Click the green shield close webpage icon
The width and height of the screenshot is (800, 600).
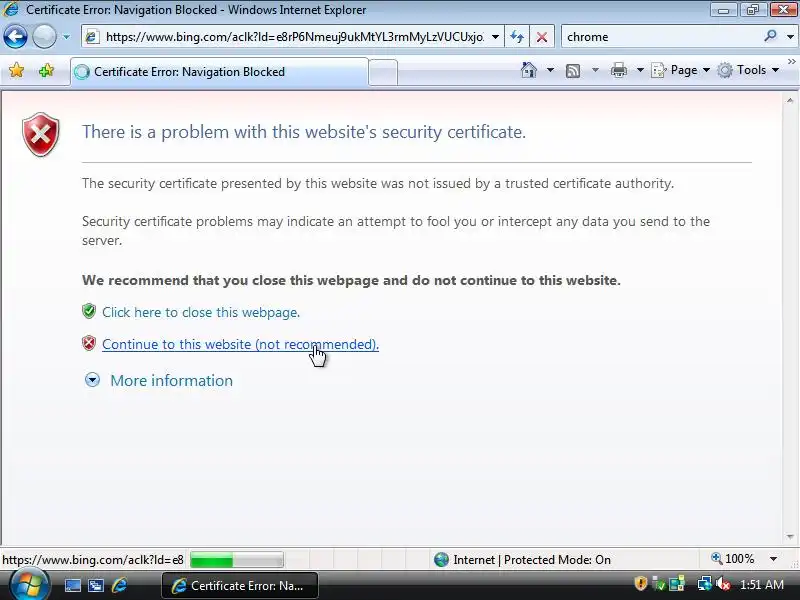(x=89, y=311)
